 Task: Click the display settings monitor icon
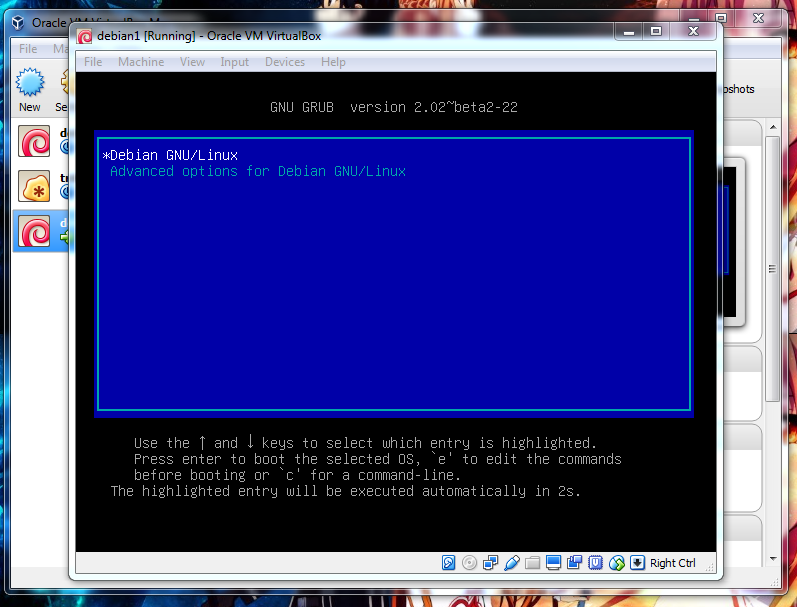pyautogui.click(x=553, y=563)
